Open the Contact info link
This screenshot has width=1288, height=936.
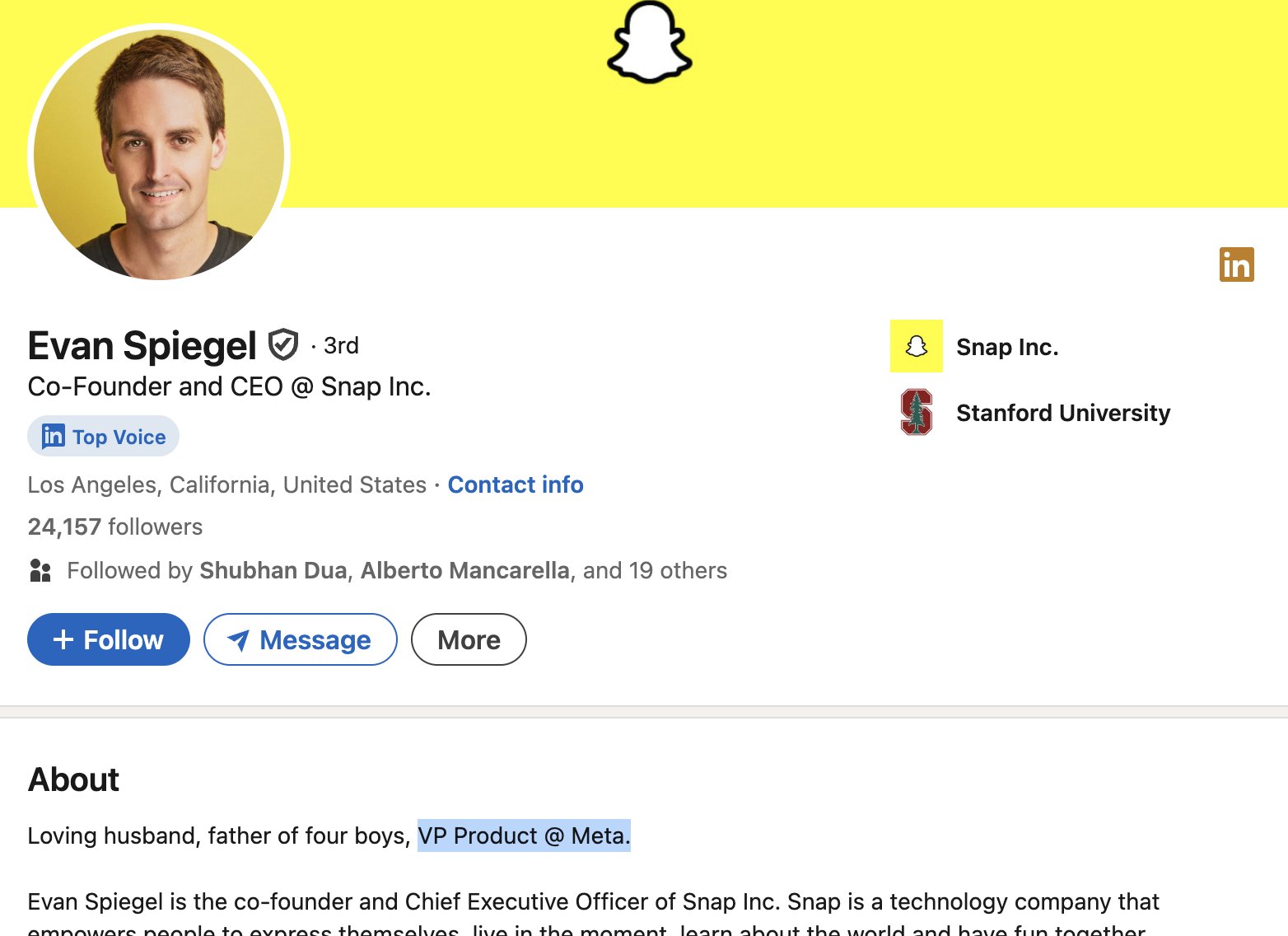point(516,484)
